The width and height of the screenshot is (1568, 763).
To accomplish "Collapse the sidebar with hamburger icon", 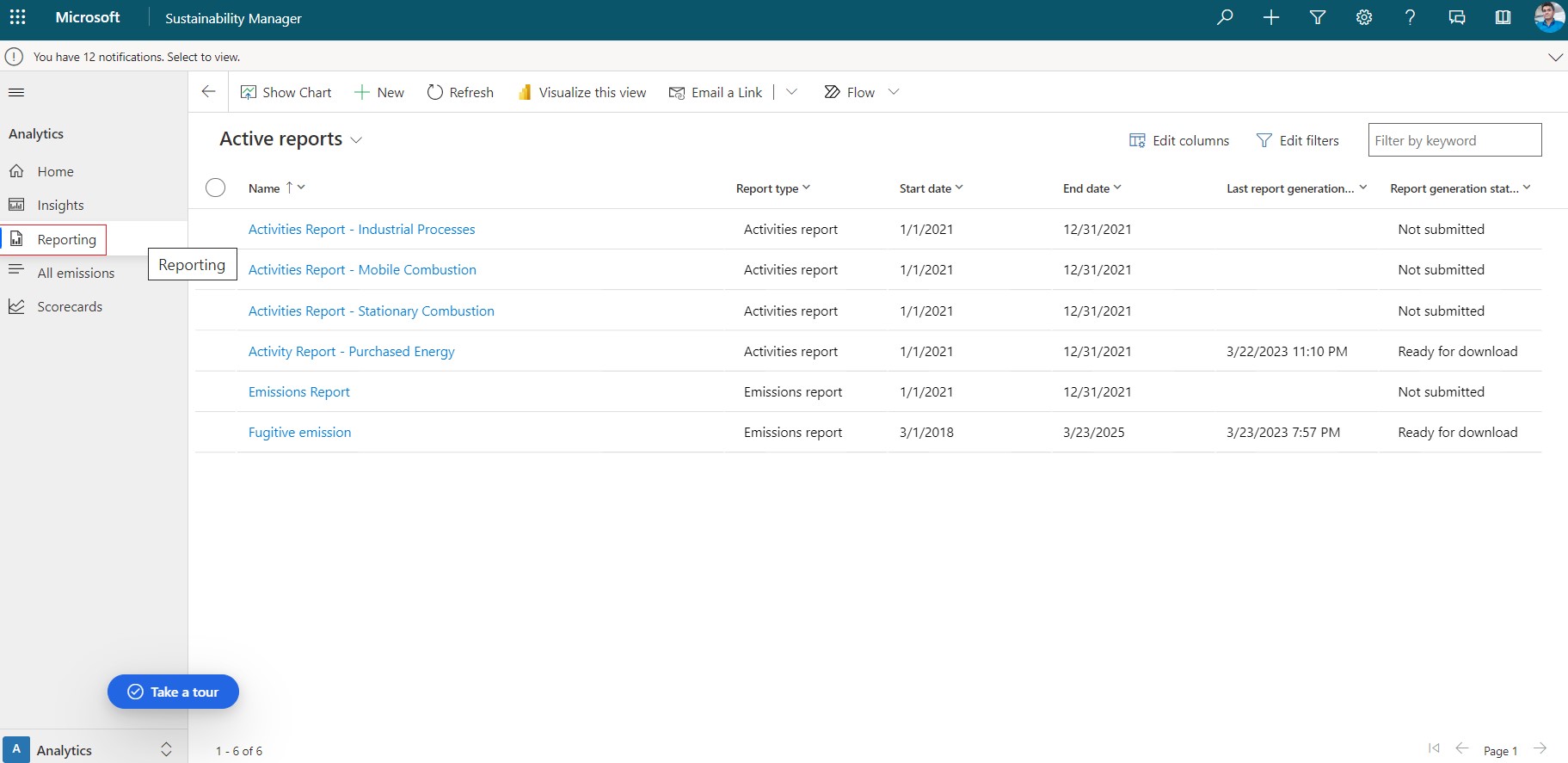I will click(16, 92).
